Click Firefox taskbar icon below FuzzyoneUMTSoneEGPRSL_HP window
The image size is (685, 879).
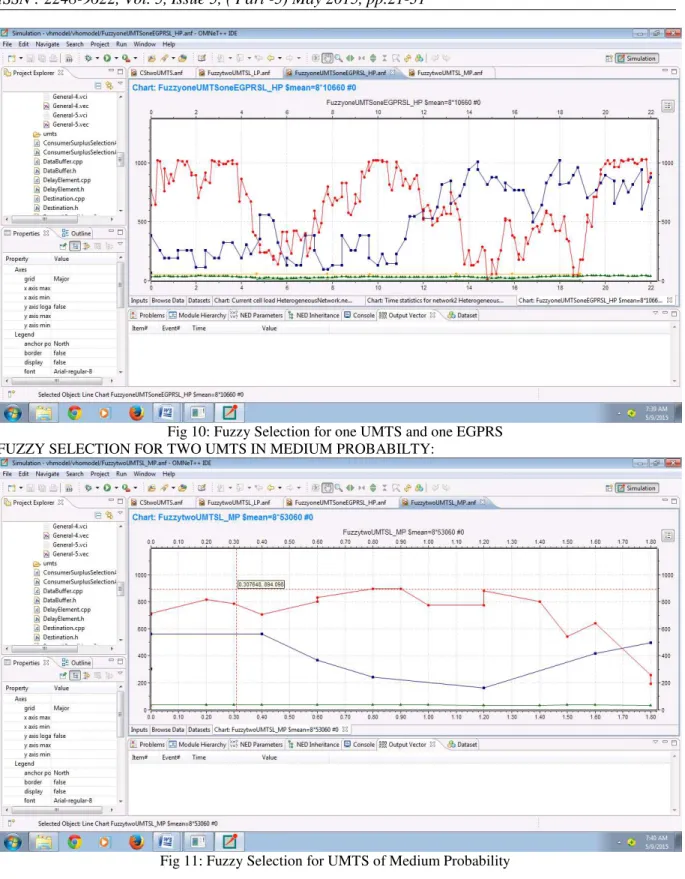136,413
